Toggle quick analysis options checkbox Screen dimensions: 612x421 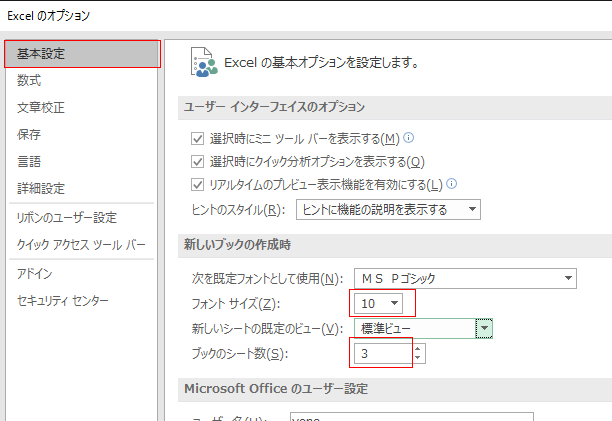pos(196,161)
